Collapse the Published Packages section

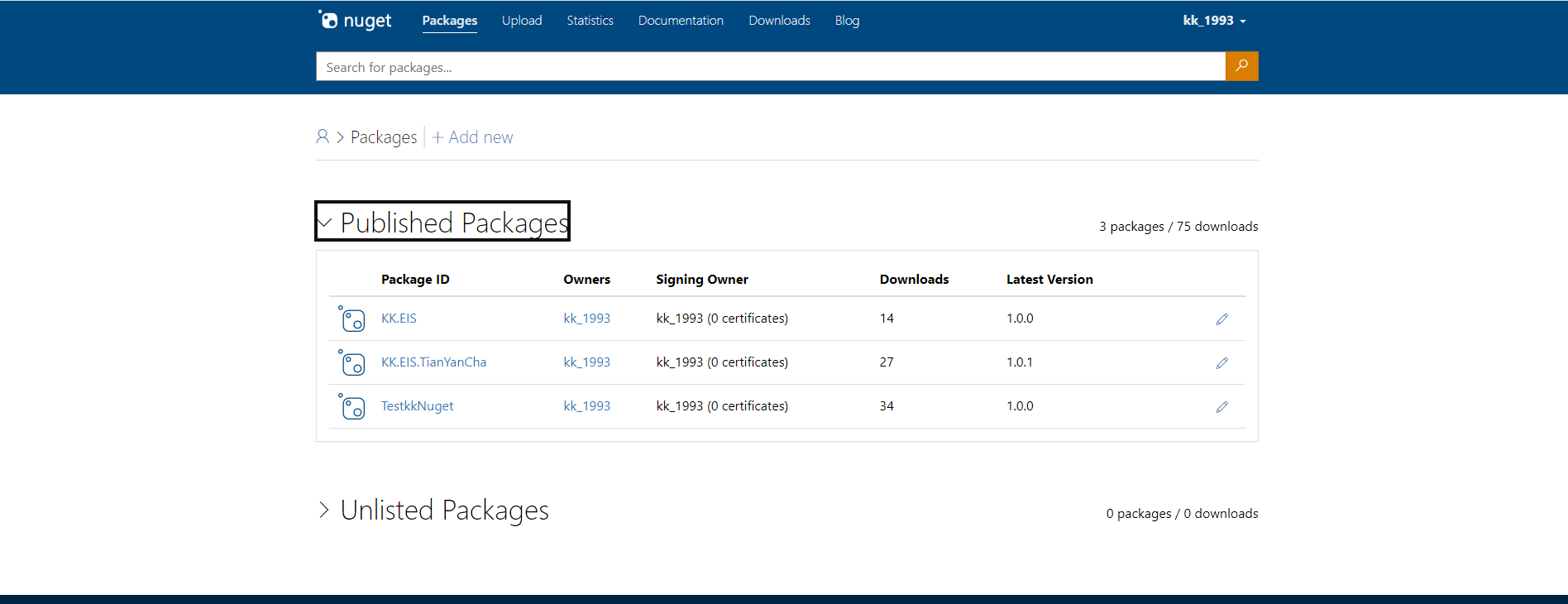click(442, 222)
